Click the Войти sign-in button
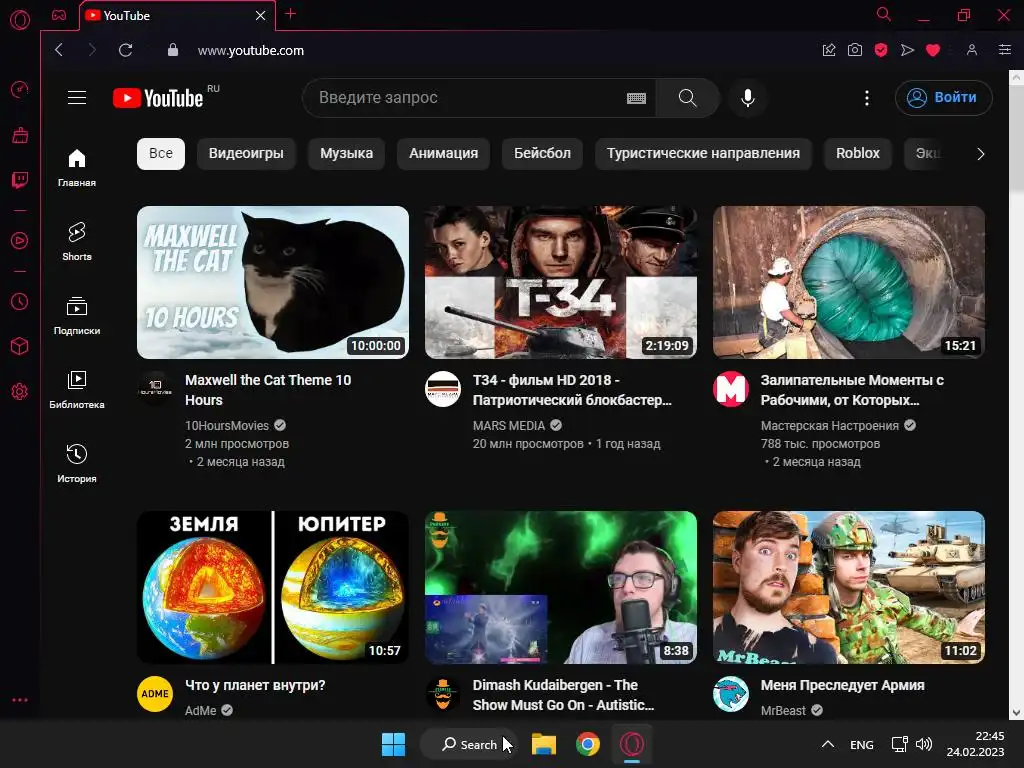The width and height of the screenshot is (1024, 768). [x=943, y=98]
